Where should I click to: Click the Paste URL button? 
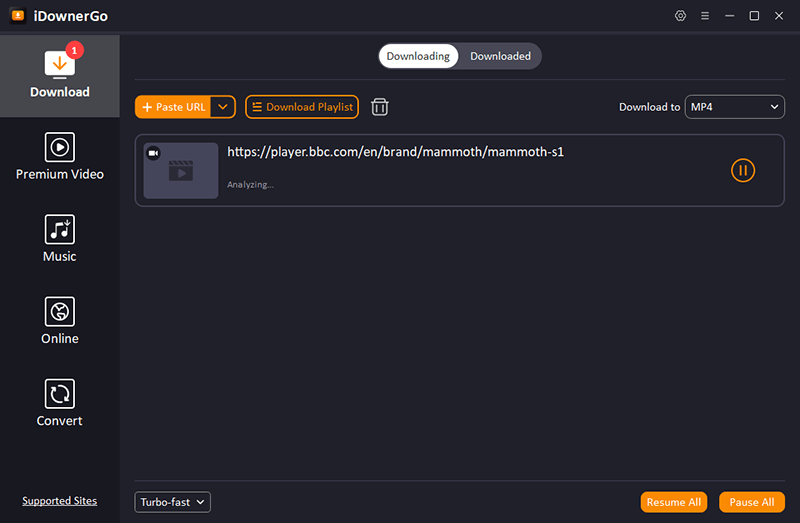click(x=174, y=107)
